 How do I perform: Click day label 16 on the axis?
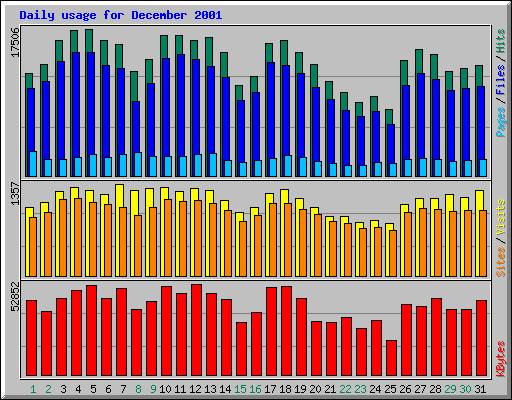[x=255, y=389]
